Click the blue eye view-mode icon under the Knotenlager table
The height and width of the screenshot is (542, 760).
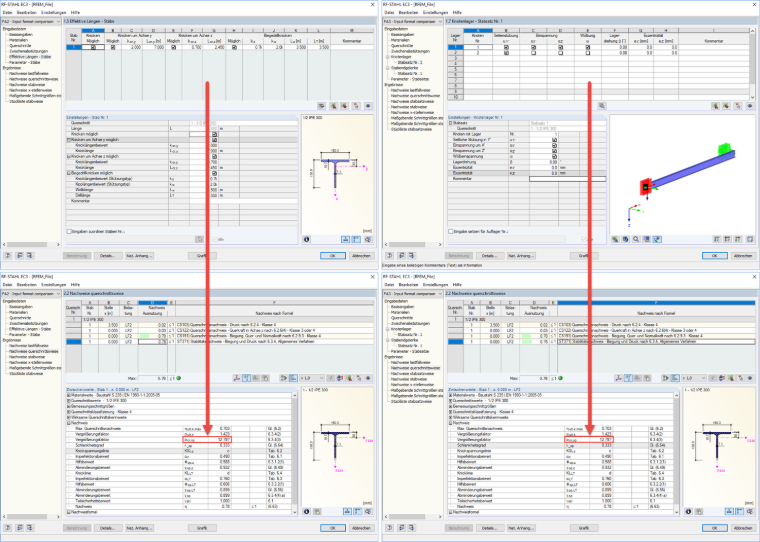tap(749, 106)
